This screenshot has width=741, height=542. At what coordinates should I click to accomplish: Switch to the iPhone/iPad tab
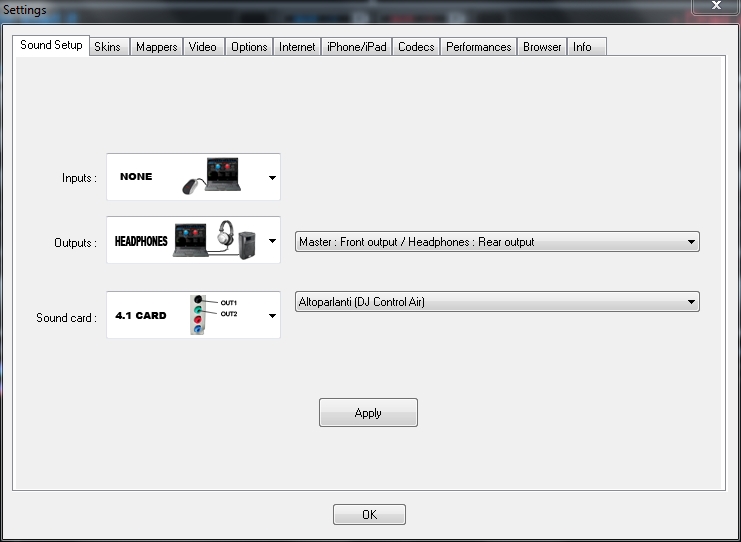click(357, 47)
